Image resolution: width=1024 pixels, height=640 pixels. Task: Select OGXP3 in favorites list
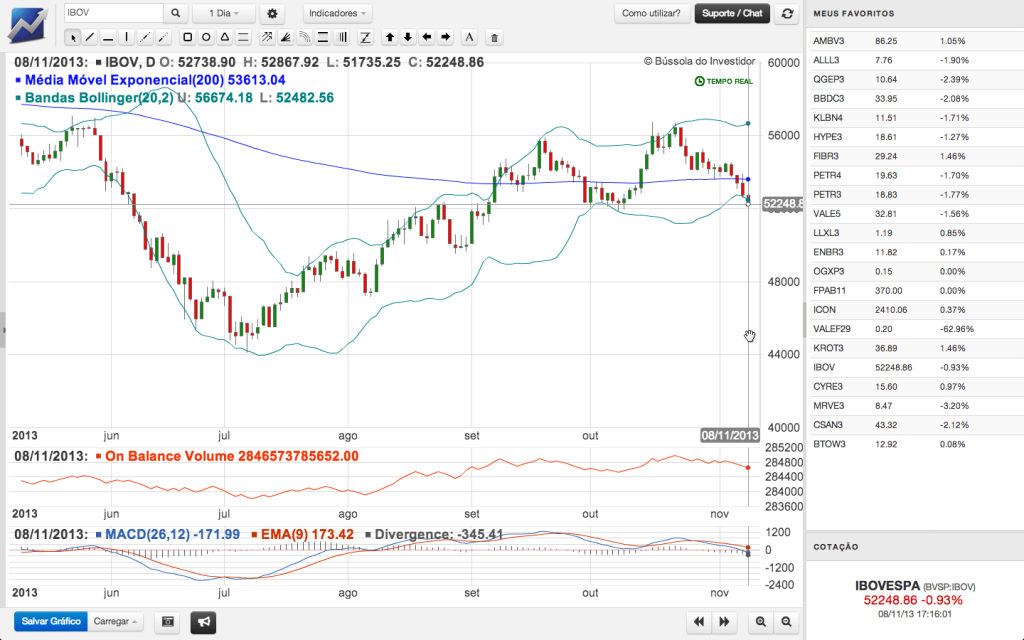point(915,271)
